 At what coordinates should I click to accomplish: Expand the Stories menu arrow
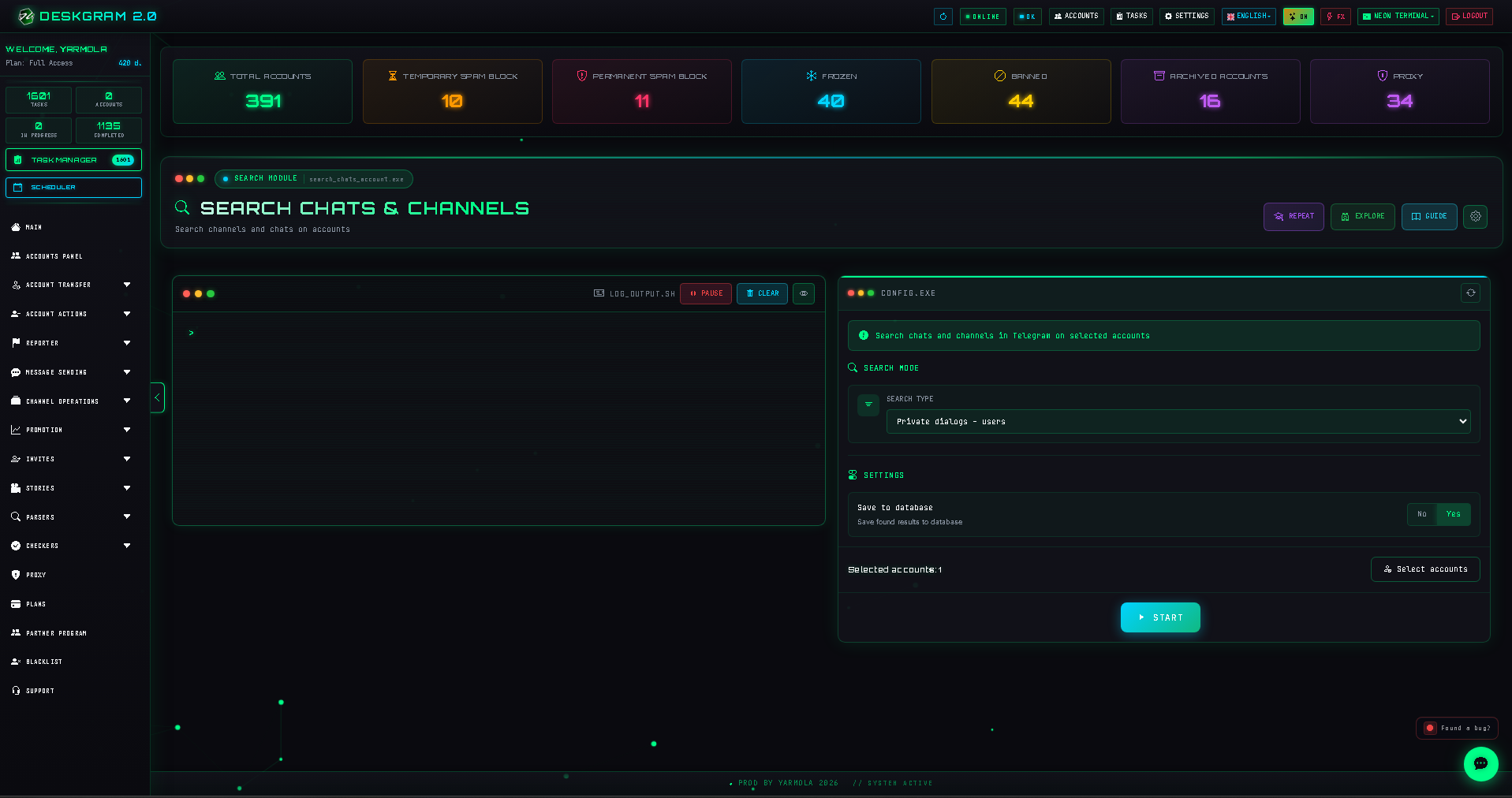[x=127, y=488]
